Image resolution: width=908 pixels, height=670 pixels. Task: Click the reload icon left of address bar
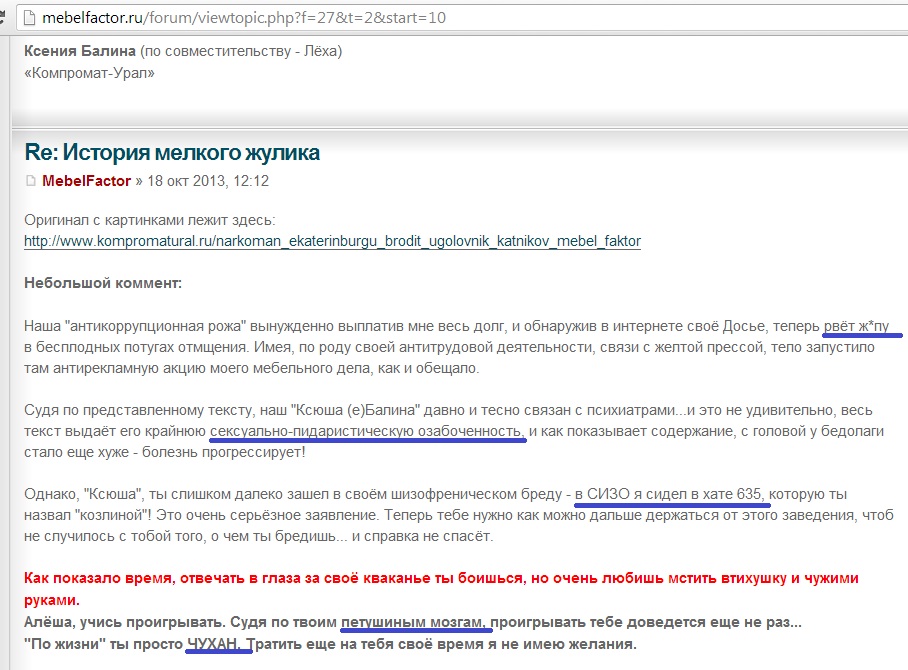tap(2, 17)
